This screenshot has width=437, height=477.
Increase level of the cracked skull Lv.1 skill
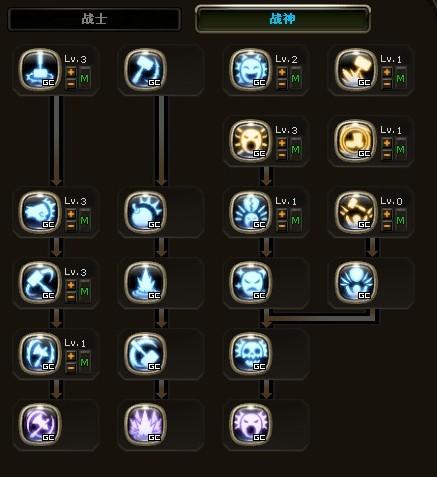pyautogui.click(x=282, y=214)
